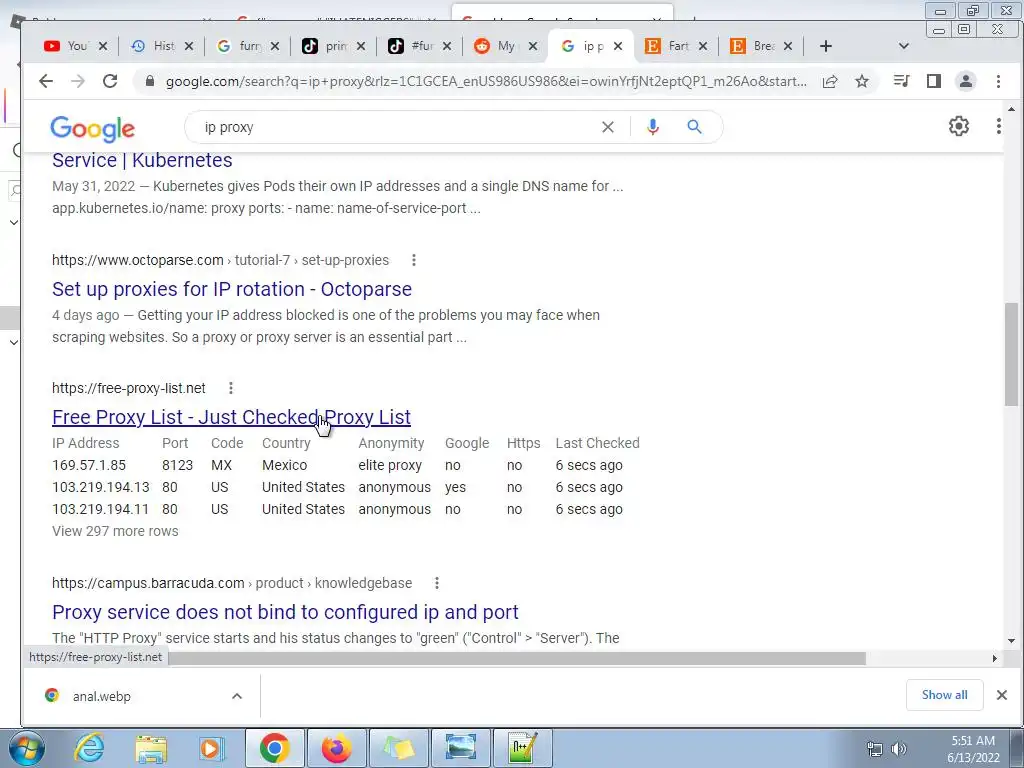This screenshot has height=768, width=1024.
Task: Open 'Service | Kubernetes' result
Action: pos(142,160)
